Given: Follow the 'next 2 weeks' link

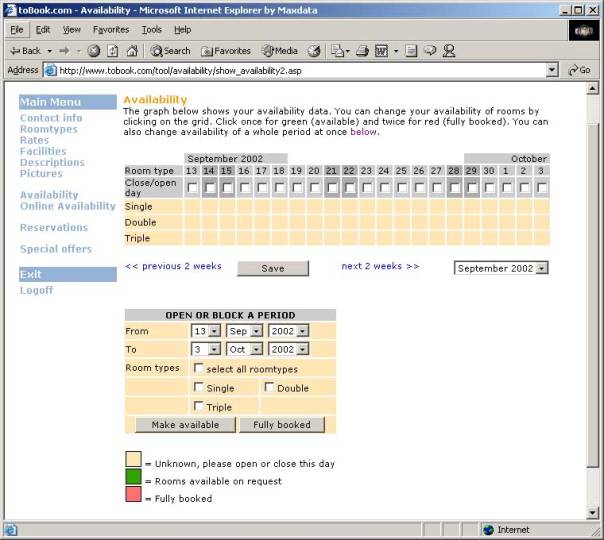Looking at the screenshot, I should pos(380,266).
